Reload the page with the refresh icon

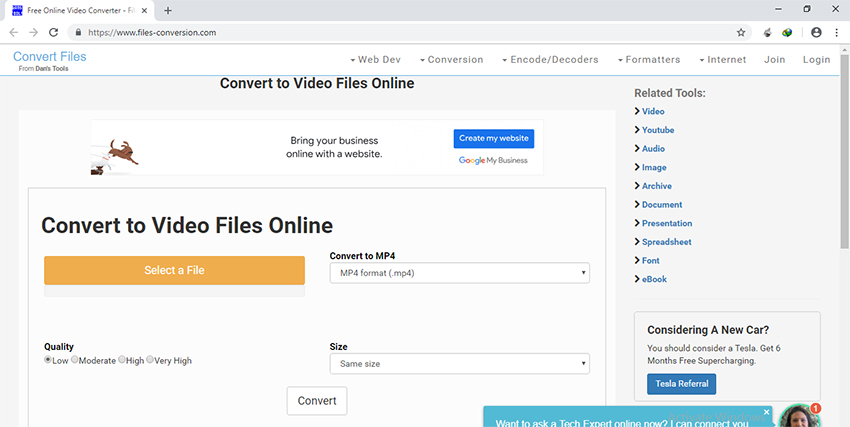click(53, 32)
